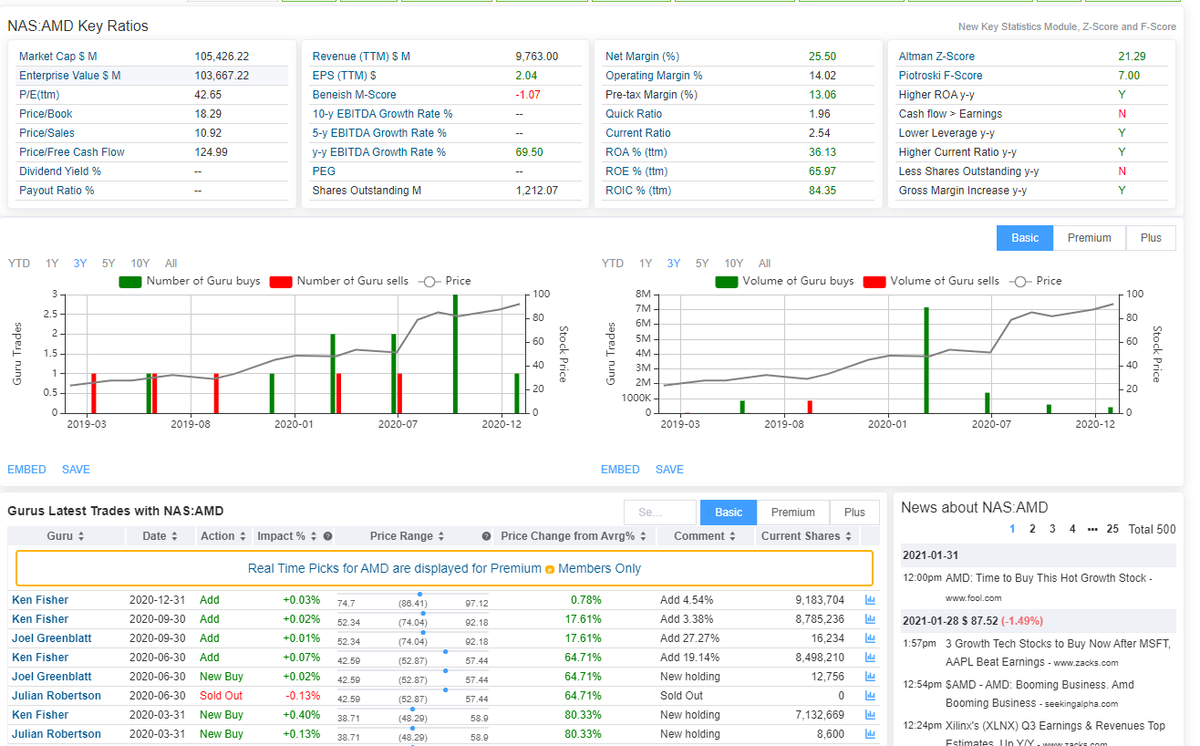Screen dimensions: 1200x746
Task: Toggle Number of Guru sells legend series
Action: [340, 281]
